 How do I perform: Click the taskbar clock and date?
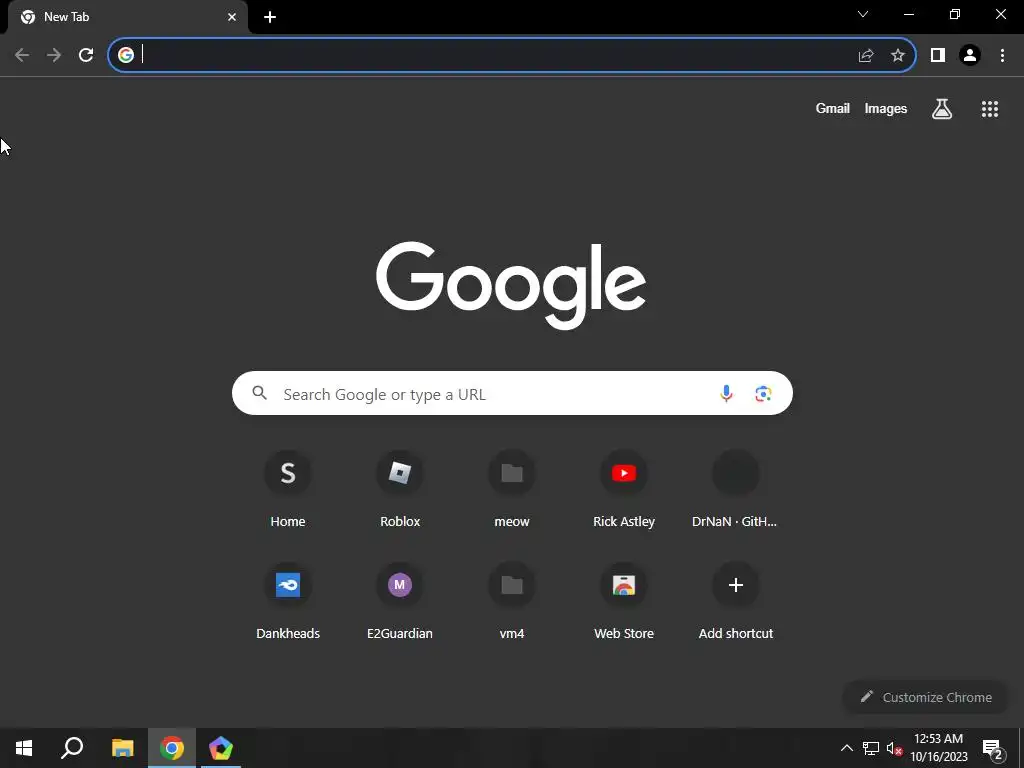(938, 748)
